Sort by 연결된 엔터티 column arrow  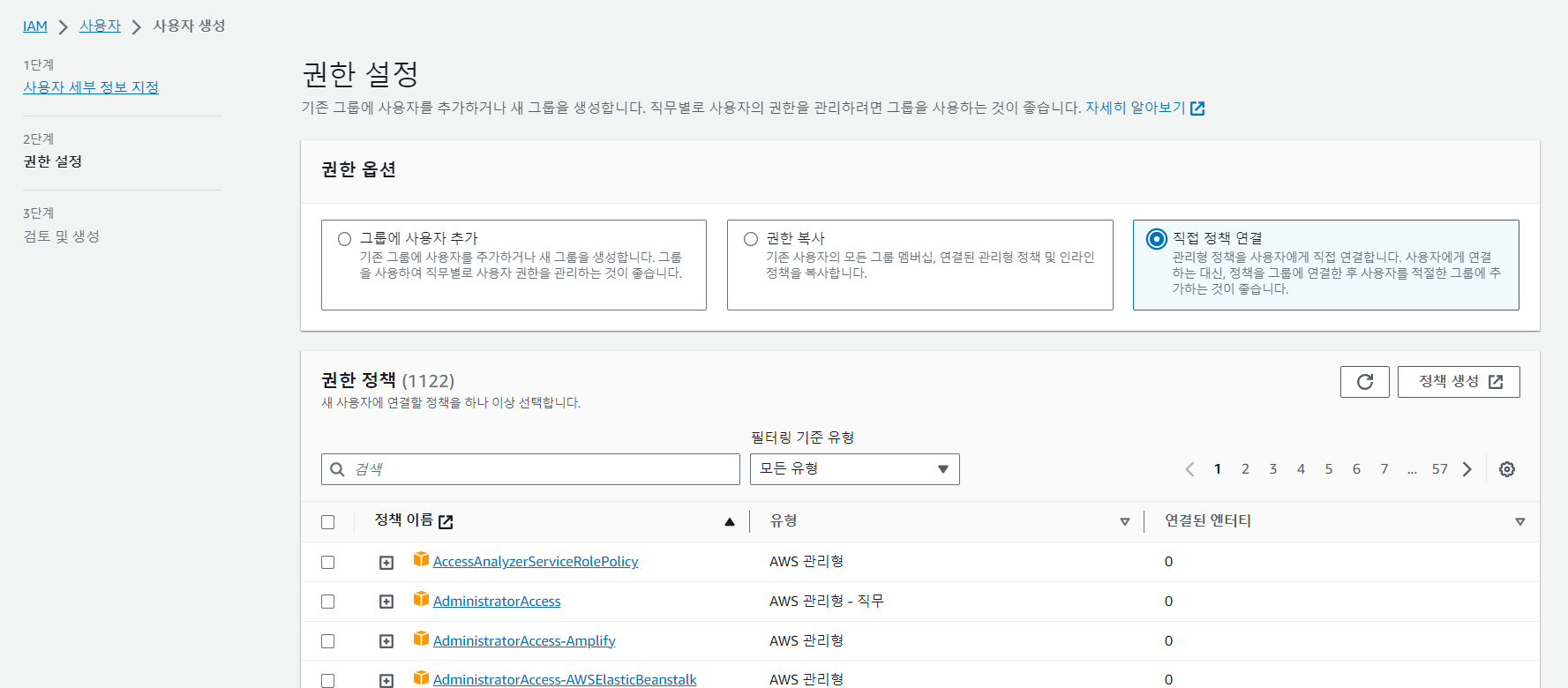[1520, 521]
